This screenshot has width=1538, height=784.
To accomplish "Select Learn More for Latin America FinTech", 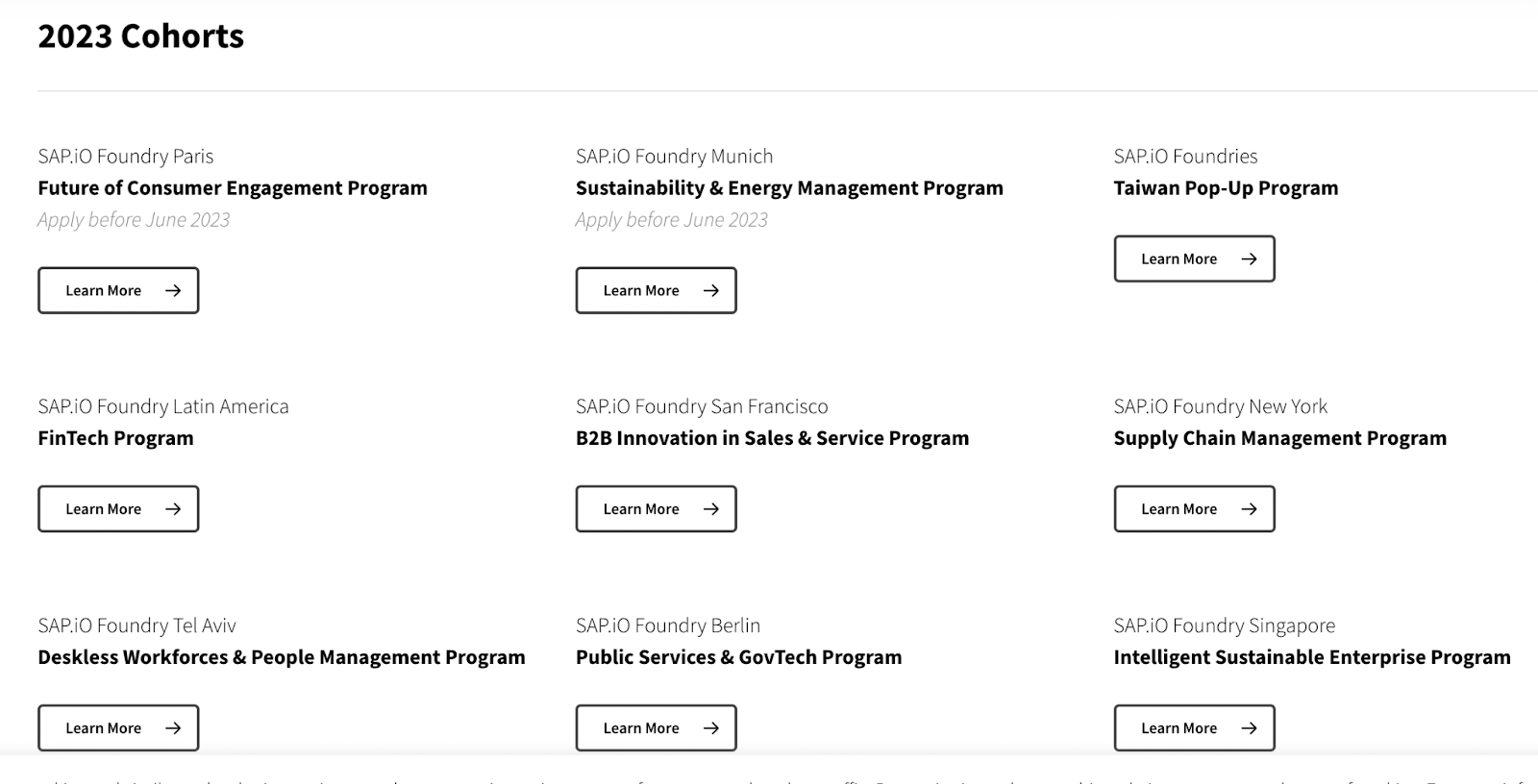I will (x=104, y=509).
